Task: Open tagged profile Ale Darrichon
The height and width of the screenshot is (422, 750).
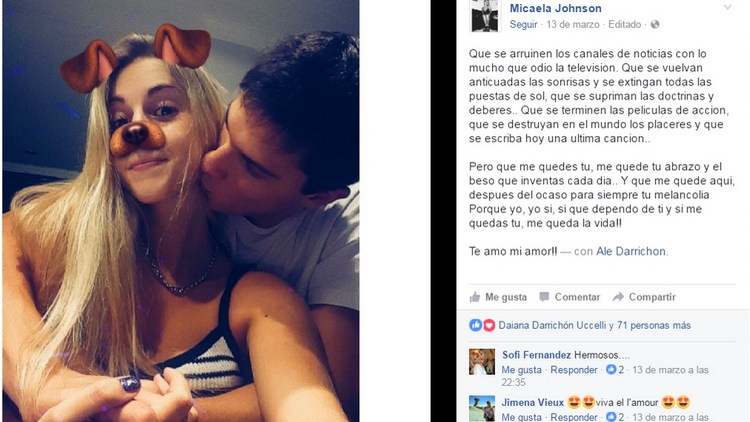Action: [630, 251]
